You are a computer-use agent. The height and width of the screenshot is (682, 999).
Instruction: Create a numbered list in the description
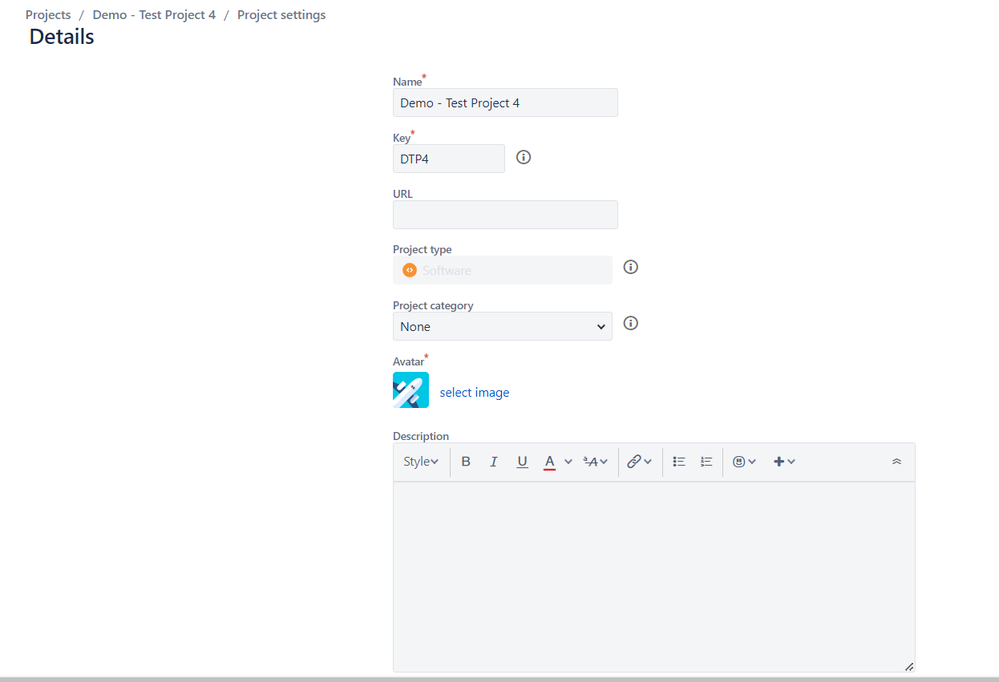[x=706, y=461]
